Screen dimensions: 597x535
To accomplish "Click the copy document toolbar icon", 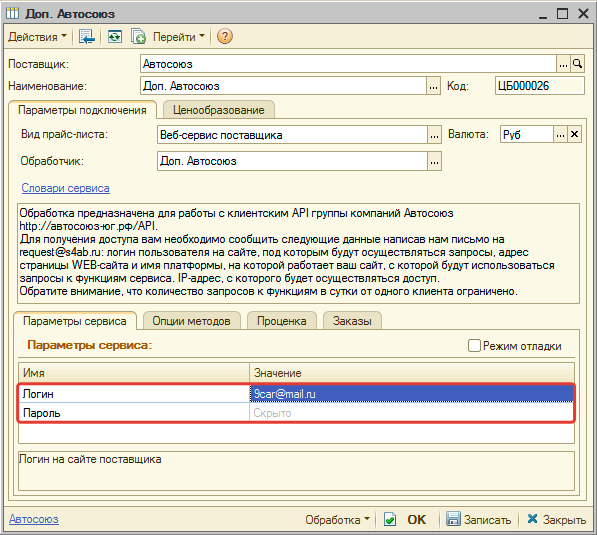I will 138,37.
